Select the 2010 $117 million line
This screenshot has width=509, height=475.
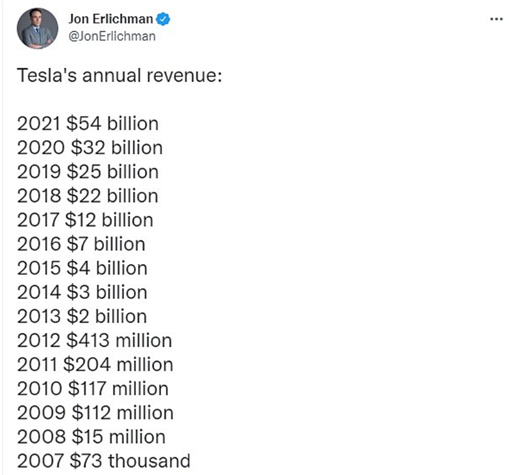(93, 389)
